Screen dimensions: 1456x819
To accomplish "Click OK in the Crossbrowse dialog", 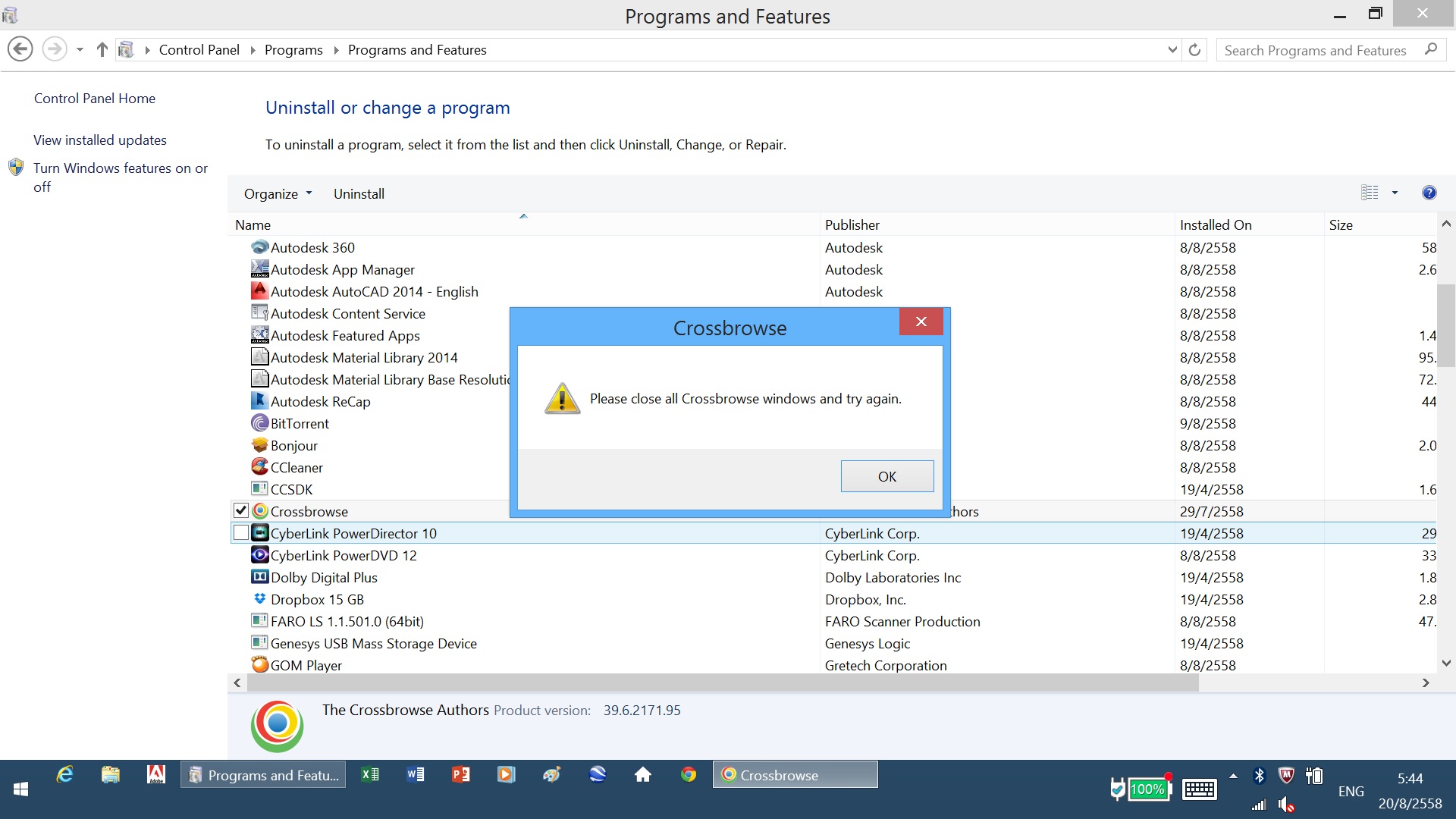I will tap(886, 476).
